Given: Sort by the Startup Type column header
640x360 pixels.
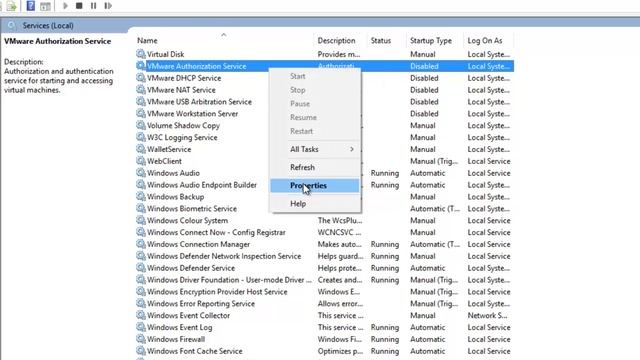Looking at the screenshot, I should (x=431, y=40).
